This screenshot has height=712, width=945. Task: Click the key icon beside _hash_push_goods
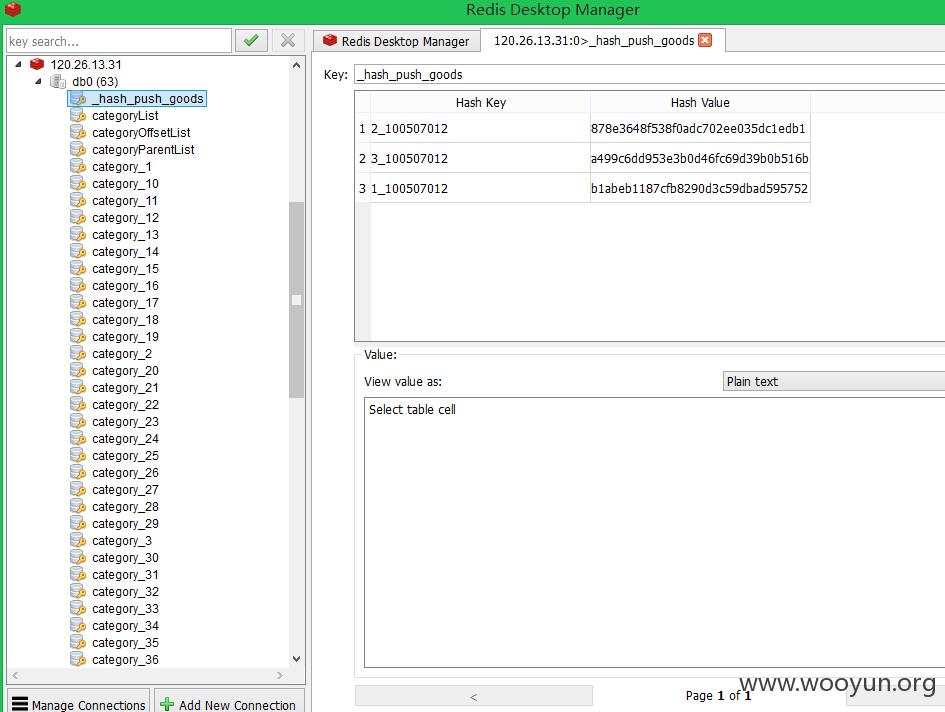point(78,98)
